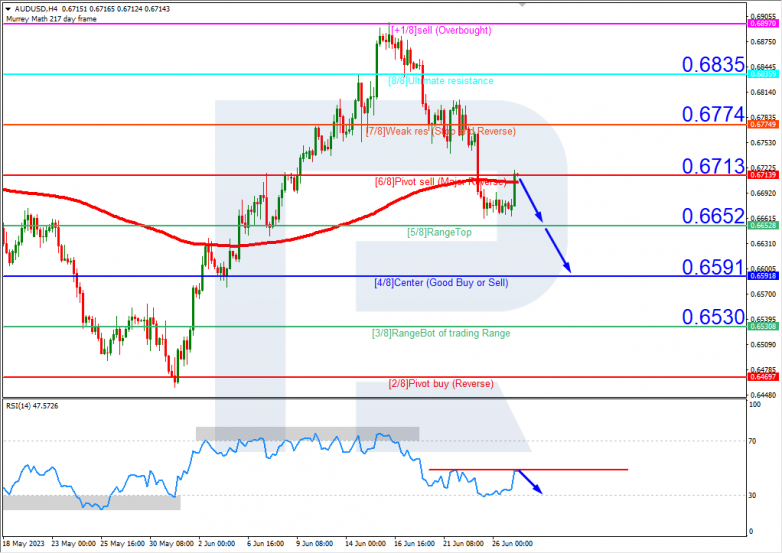The width and height of the screenshot is (782, 553).
Task: Select the large 0.6652 price label
Action: [713, 216]
